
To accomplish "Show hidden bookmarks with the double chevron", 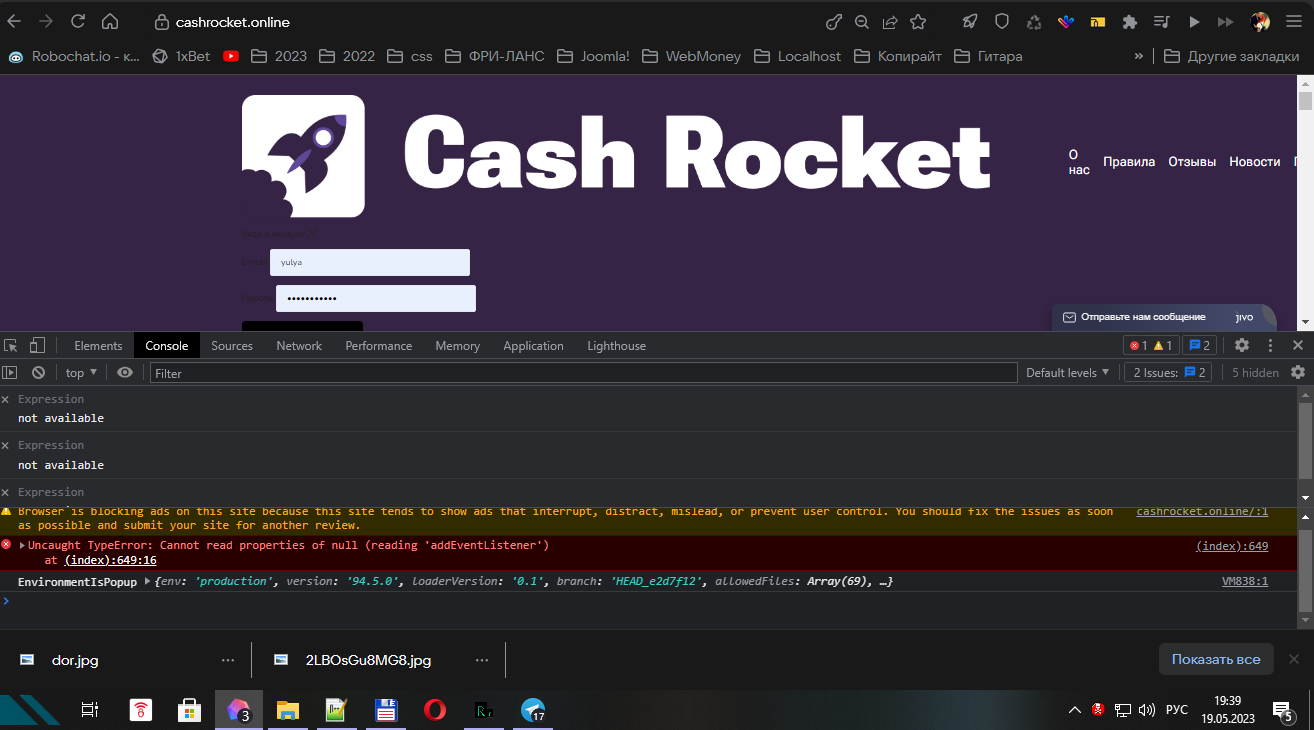I will (1138, 56).
